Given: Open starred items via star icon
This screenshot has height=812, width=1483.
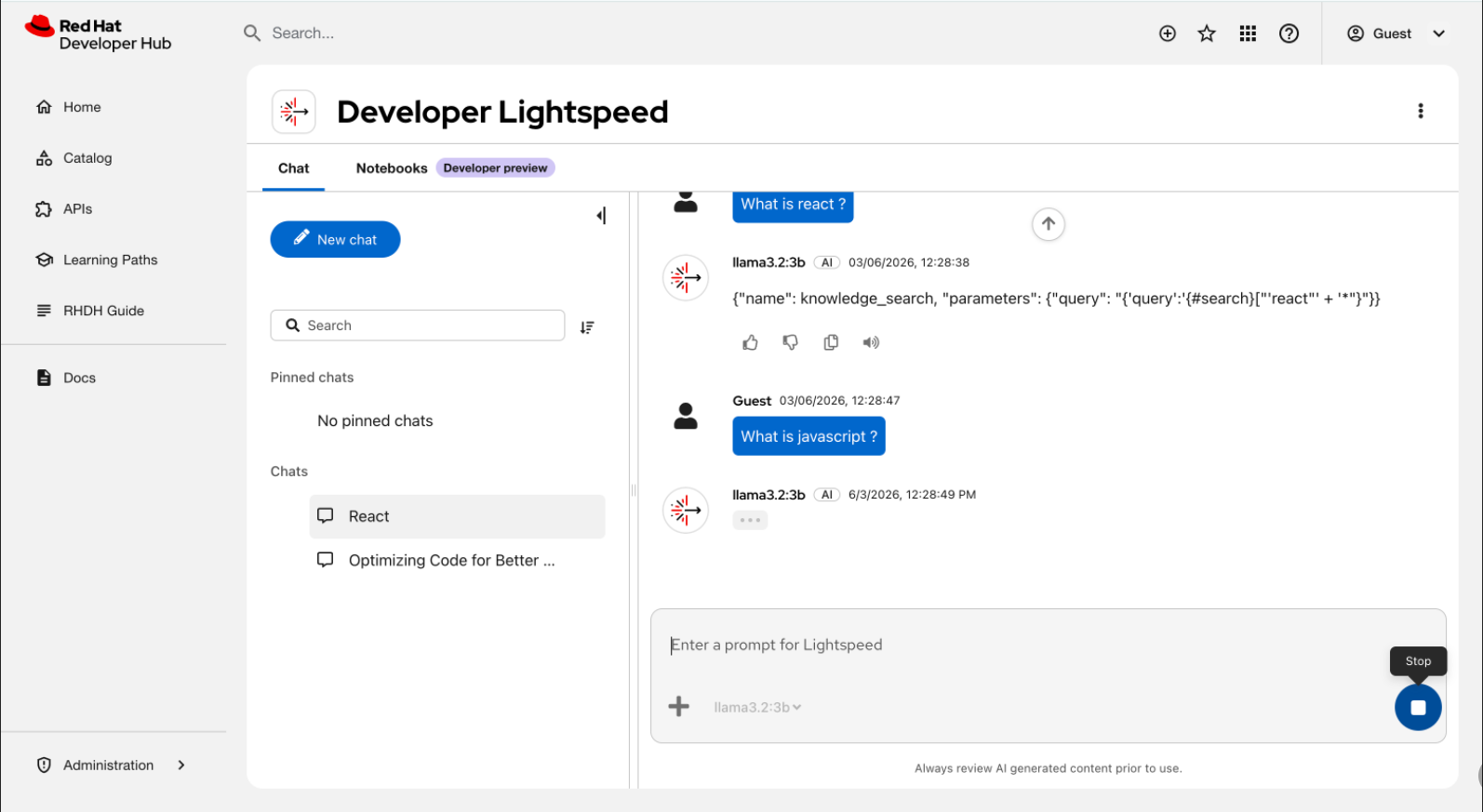Looking at the screenshot, I should click(x=1207, y=33).
